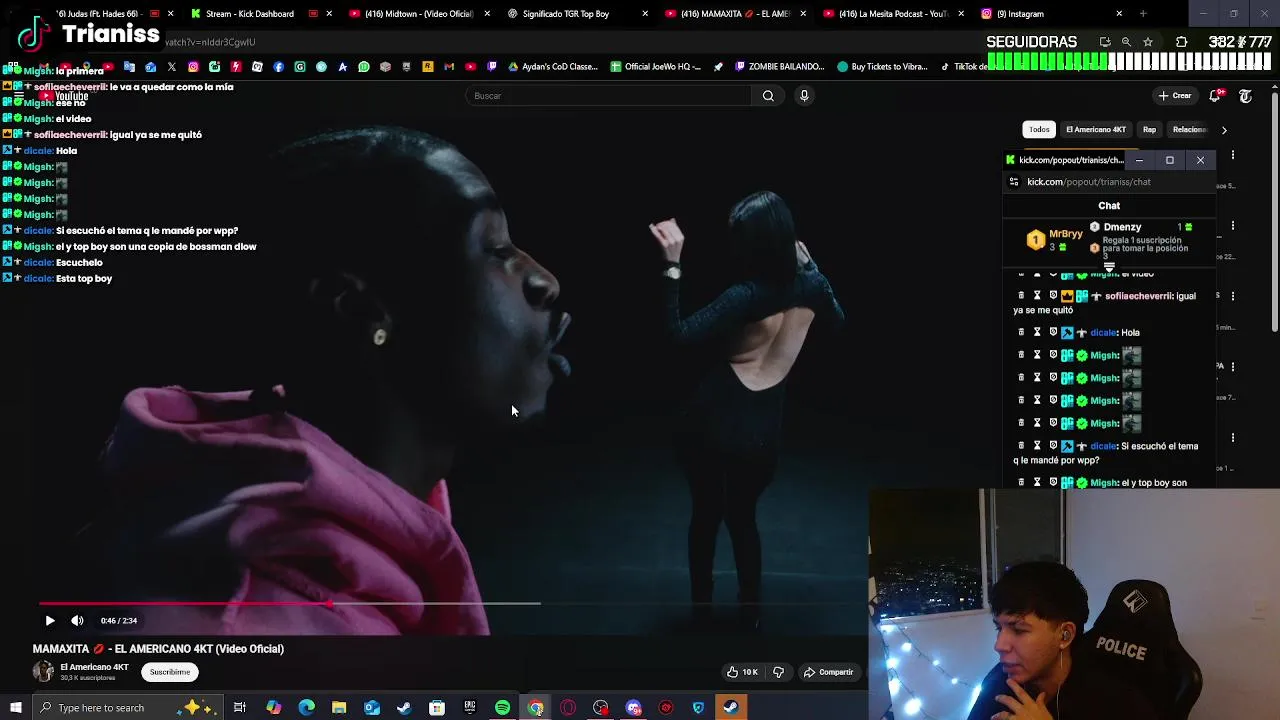Open Buy Tickets to Vibra... bookmark

coord(883,67)
